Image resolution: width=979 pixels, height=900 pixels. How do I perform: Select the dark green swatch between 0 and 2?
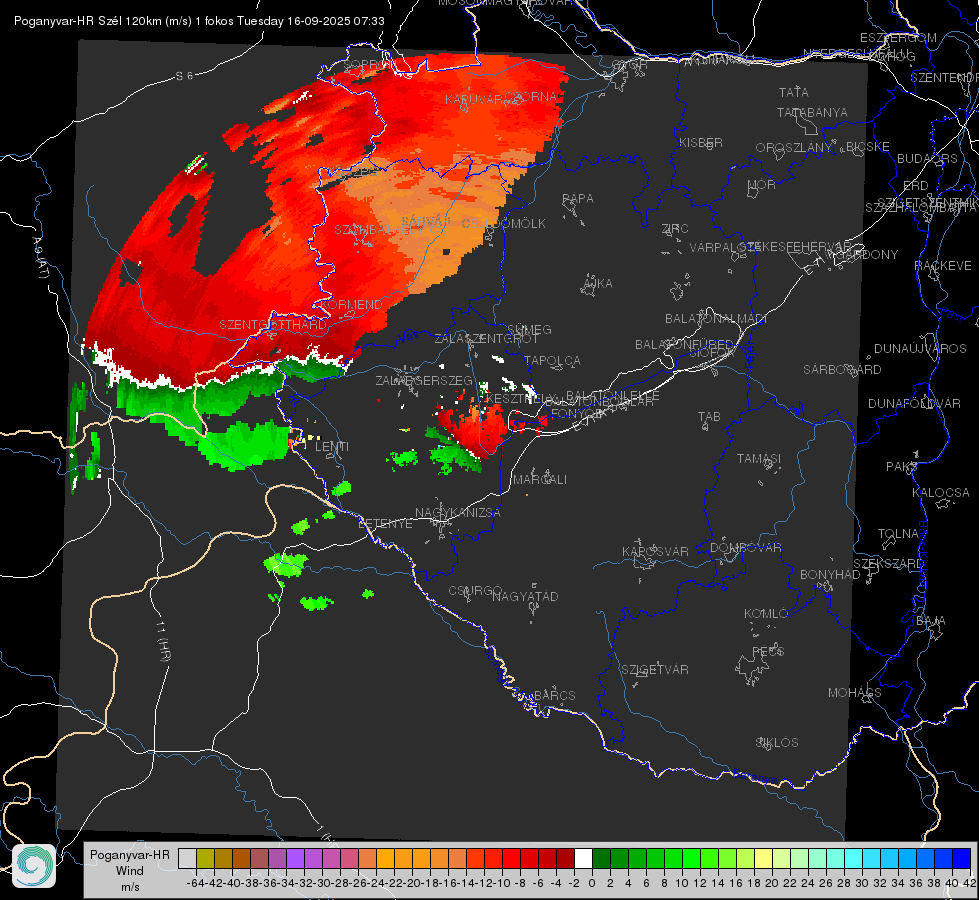tap(601, 858)
